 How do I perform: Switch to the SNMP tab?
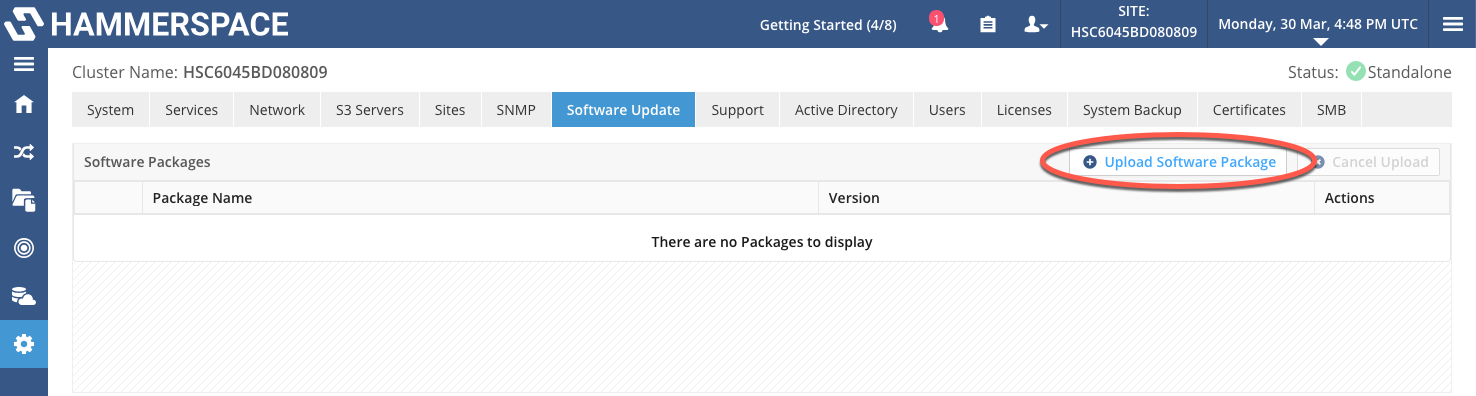[516, 110]
